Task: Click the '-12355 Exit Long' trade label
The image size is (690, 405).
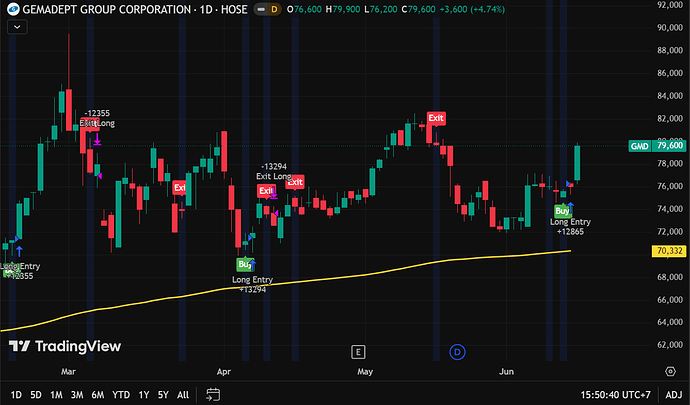Action: point(97,118)
